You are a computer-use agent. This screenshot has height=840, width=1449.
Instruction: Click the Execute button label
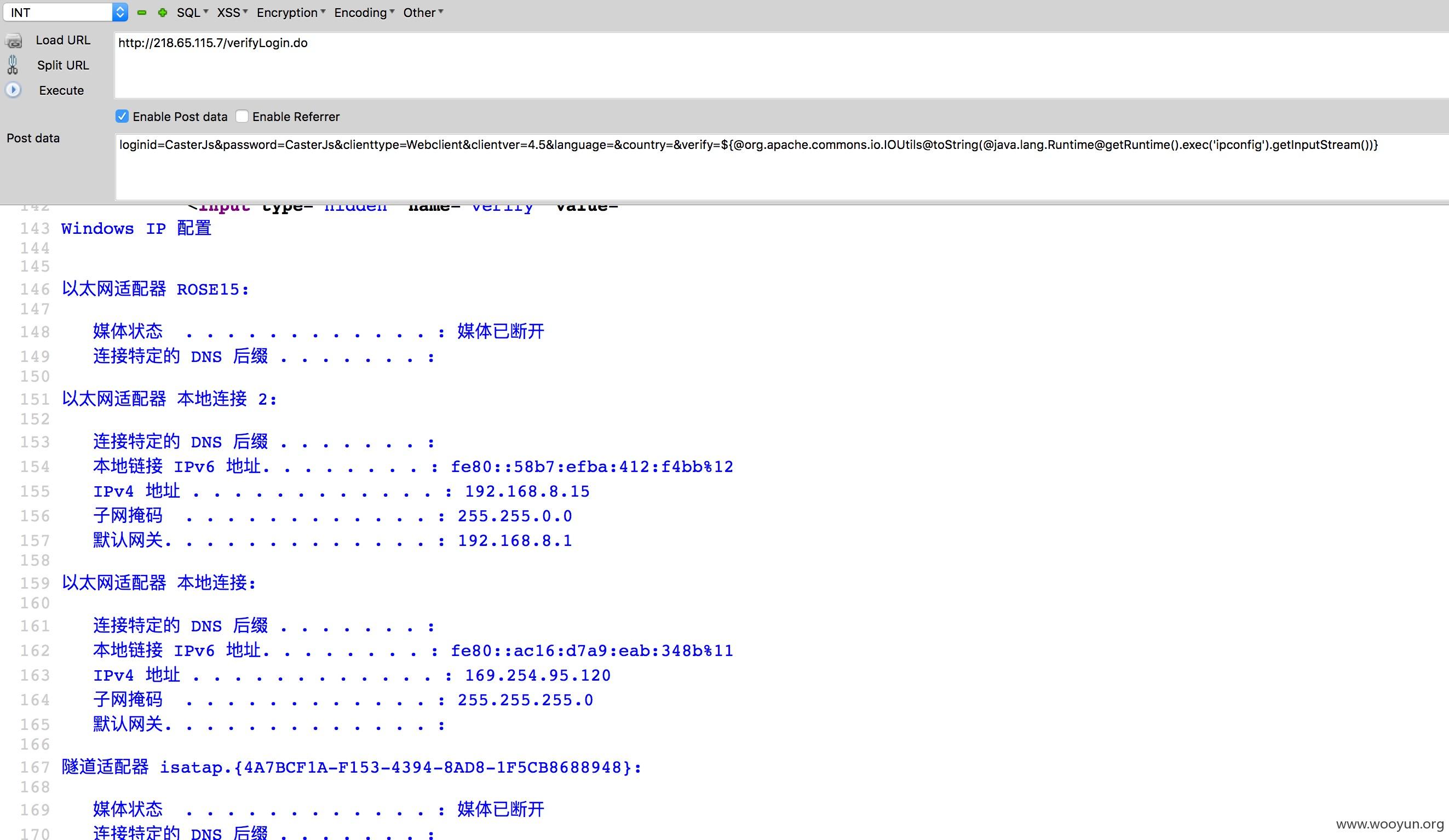pyautogui.click(x=61, y=91)
